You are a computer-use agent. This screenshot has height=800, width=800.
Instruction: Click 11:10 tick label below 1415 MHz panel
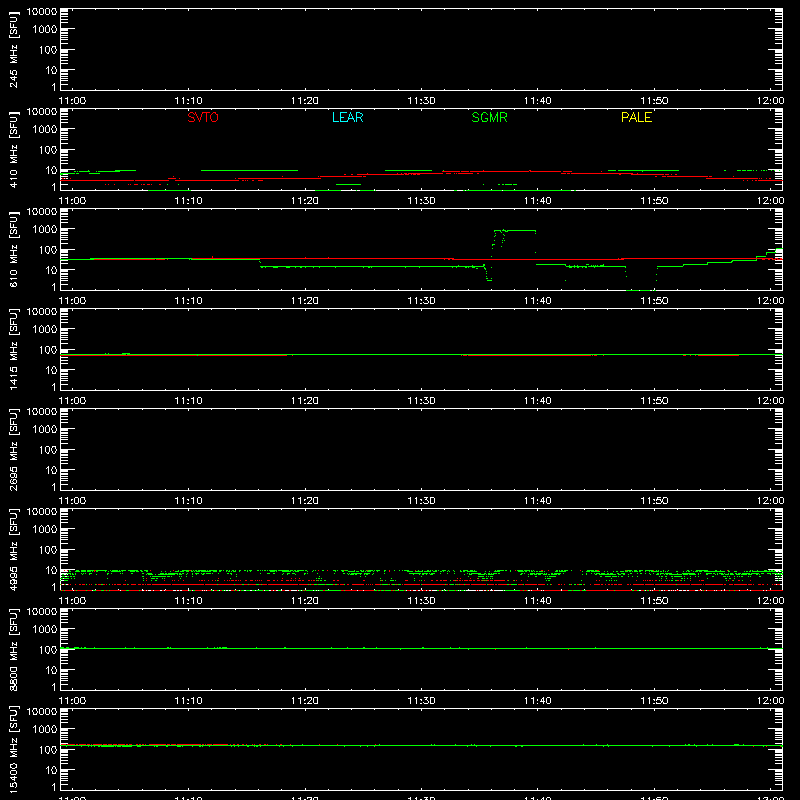point(188,401)
